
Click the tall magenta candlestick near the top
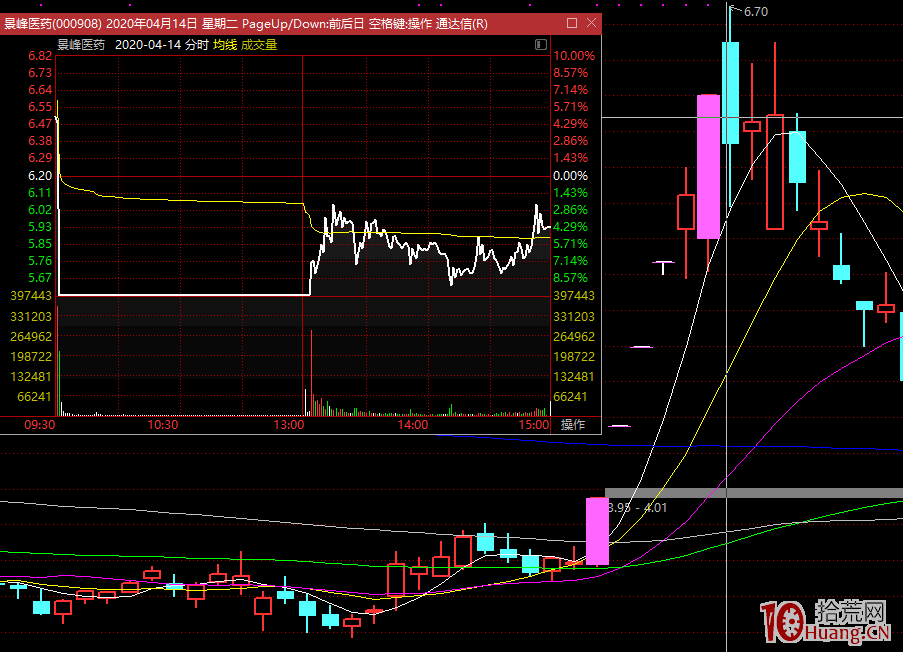[708, 166]
